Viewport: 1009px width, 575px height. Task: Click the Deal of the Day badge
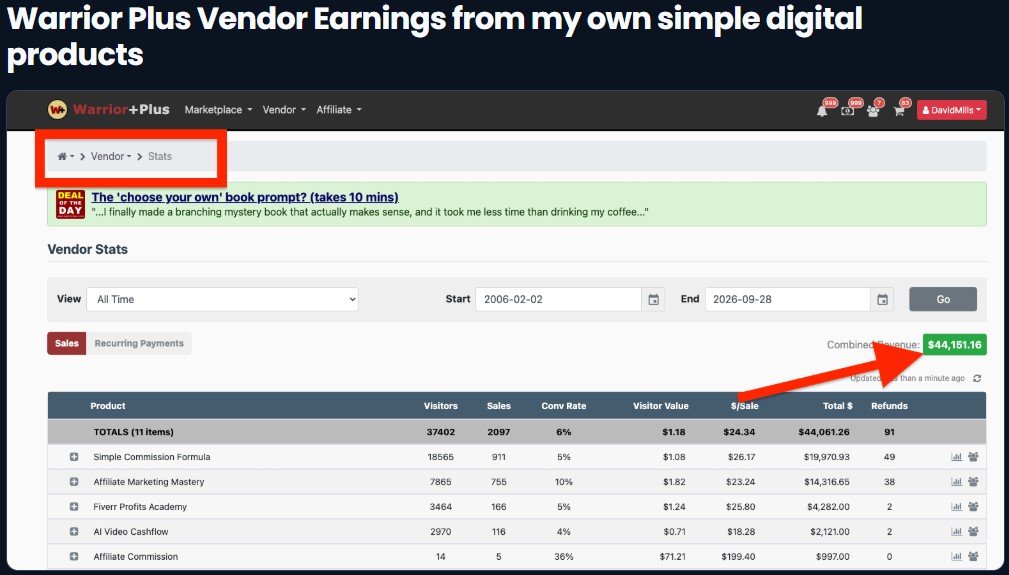click(70, 203)
